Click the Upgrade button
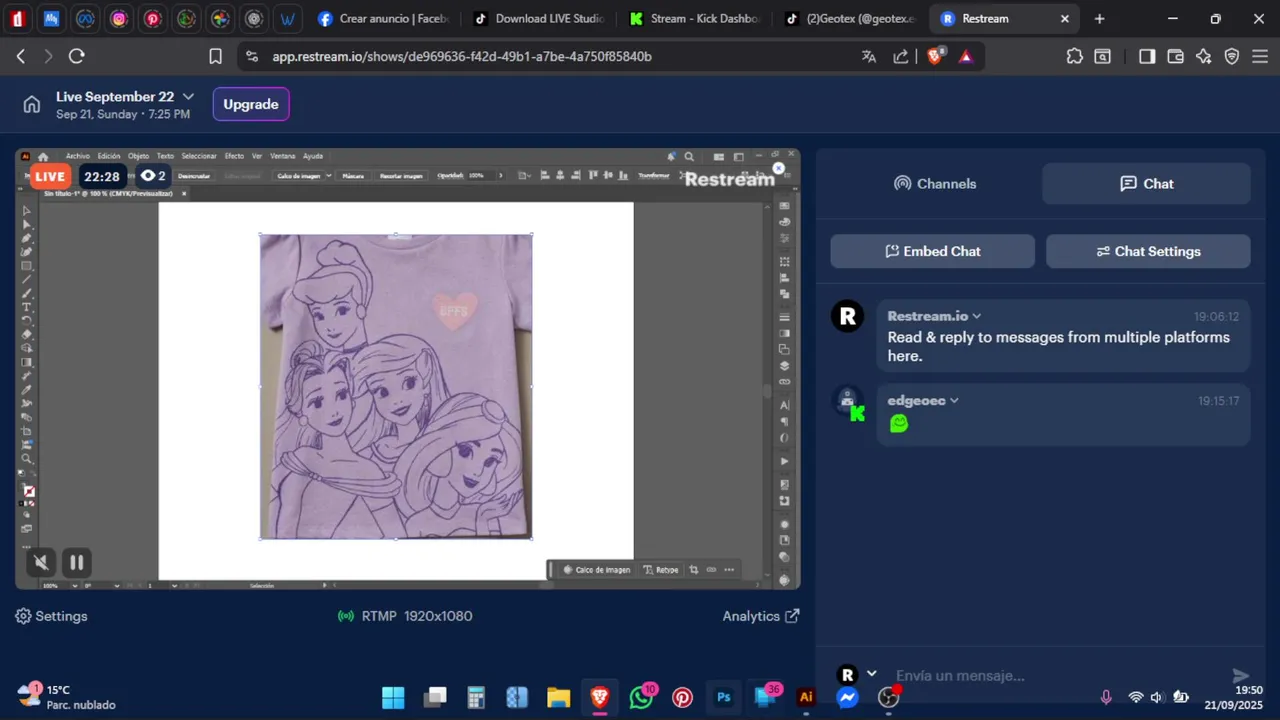Viewport: 1280px width, 720px height. [x=251, y=104]
